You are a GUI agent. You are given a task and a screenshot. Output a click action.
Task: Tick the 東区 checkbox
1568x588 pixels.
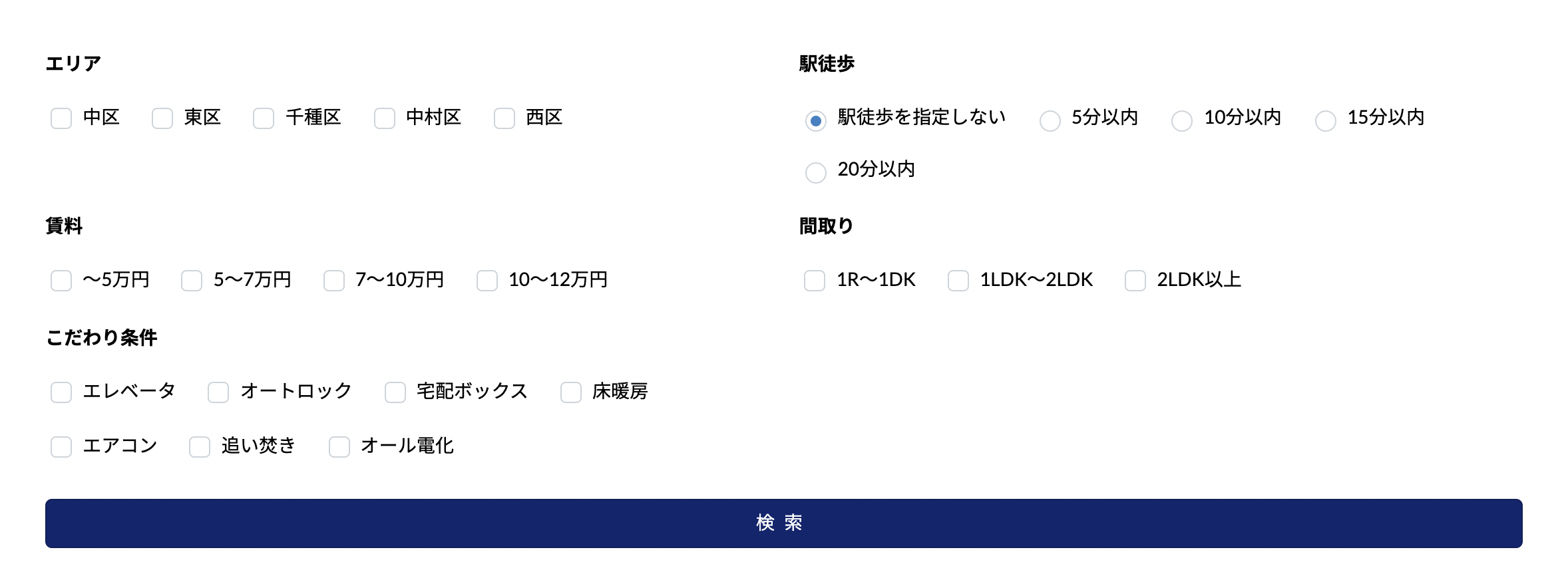(162, 118)
